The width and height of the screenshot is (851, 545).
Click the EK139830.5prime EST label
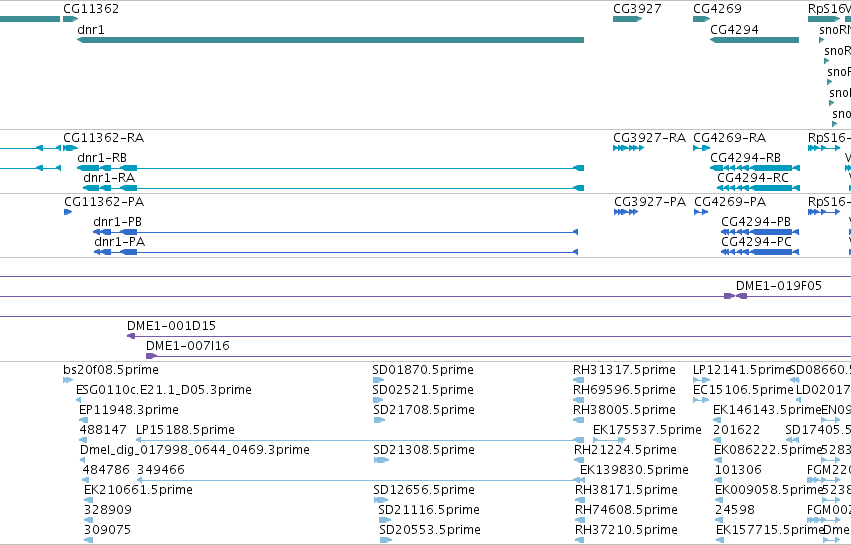(x=634, y=470)
